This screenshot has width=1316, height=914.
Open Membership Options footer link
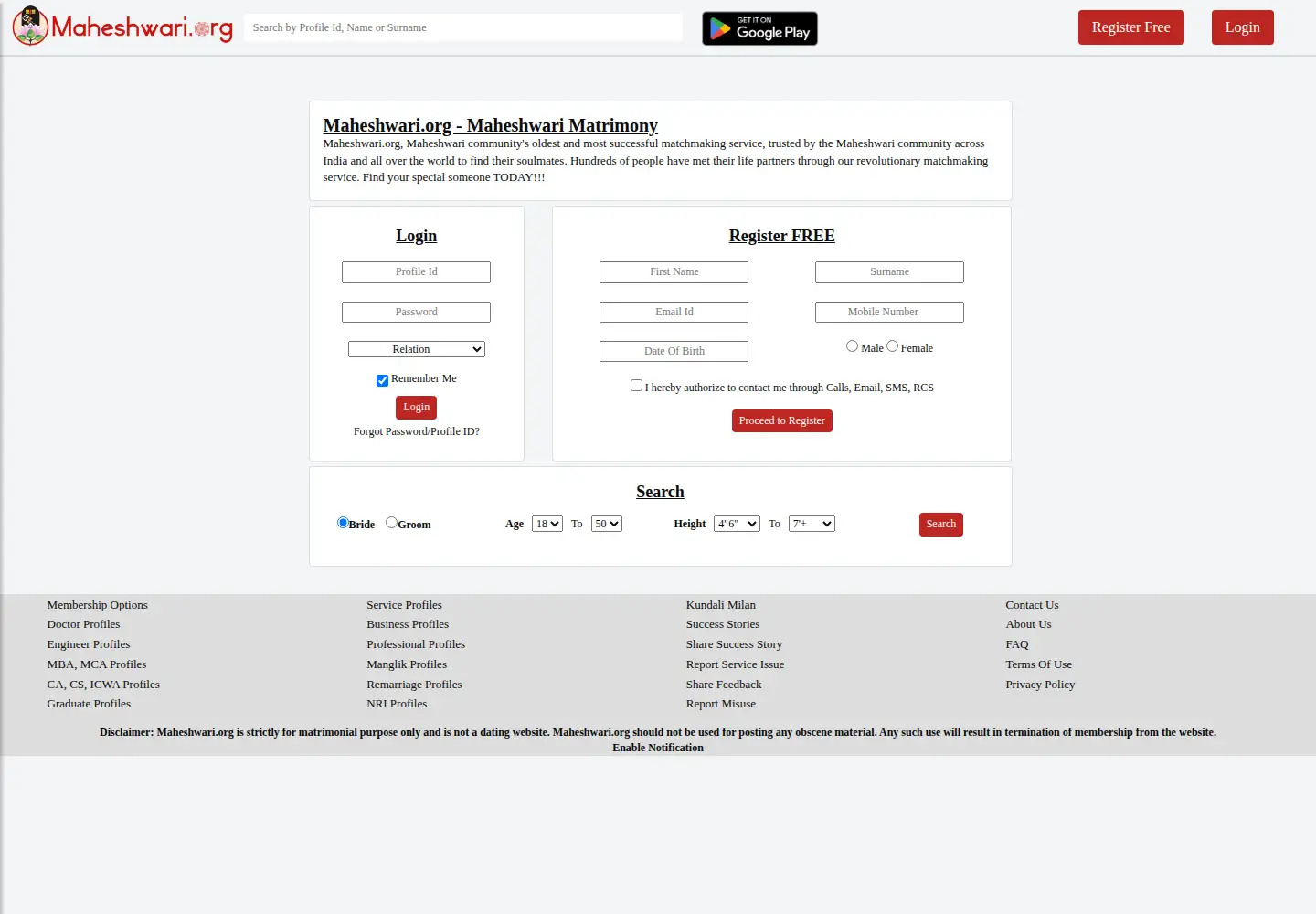click(x=98, y=605)
